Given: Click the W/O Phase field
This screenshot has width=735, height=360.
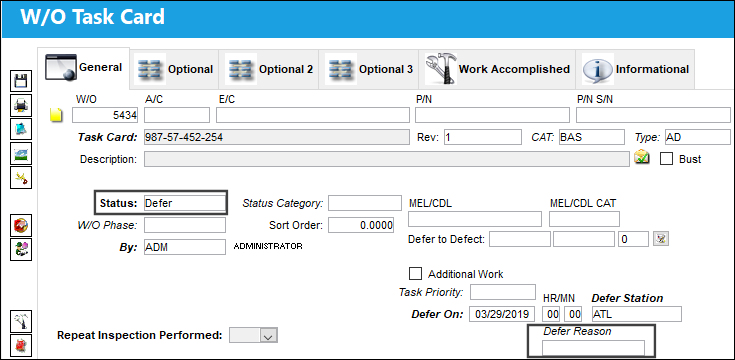Looking at the screenshot, I should coord(185,225).
